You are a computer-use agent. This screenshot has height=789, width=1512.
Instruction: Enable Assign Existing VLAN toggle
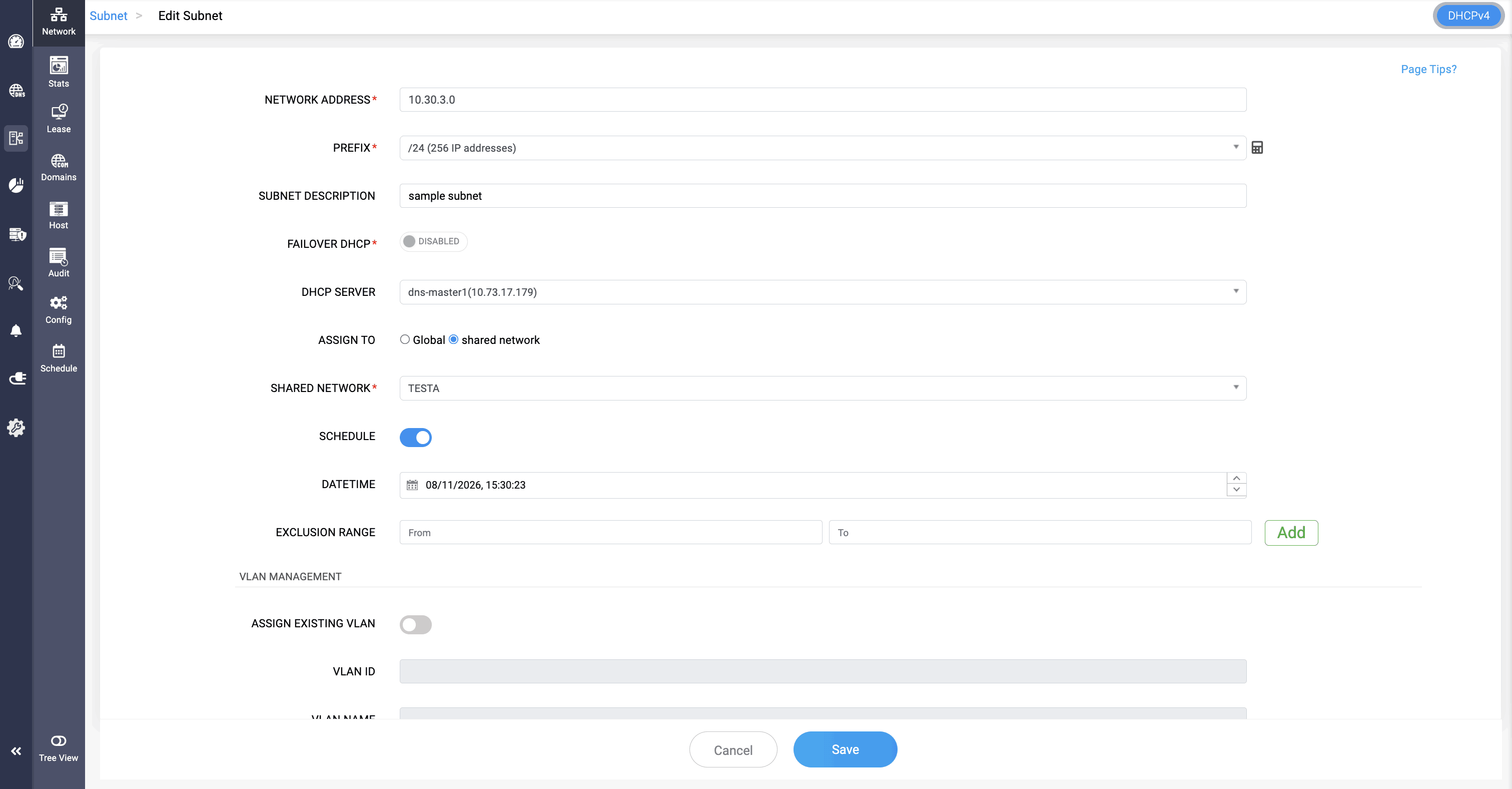tap(416, 624)
